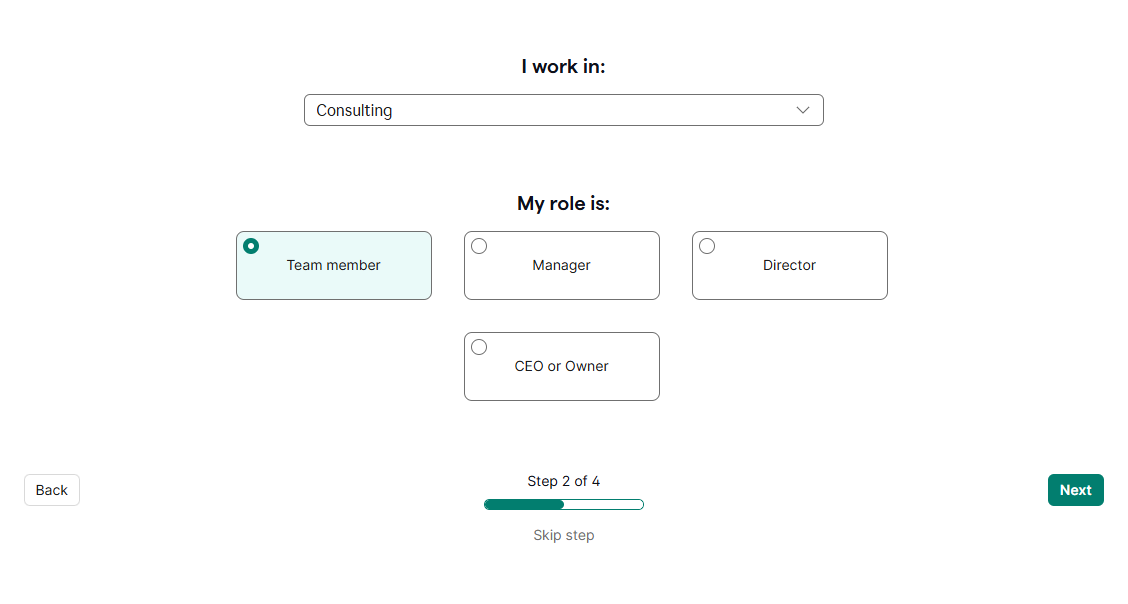Click the selected Consulting value text
Image resolution: width=1128 pixels, height=604 pixels.
[354, 110]
